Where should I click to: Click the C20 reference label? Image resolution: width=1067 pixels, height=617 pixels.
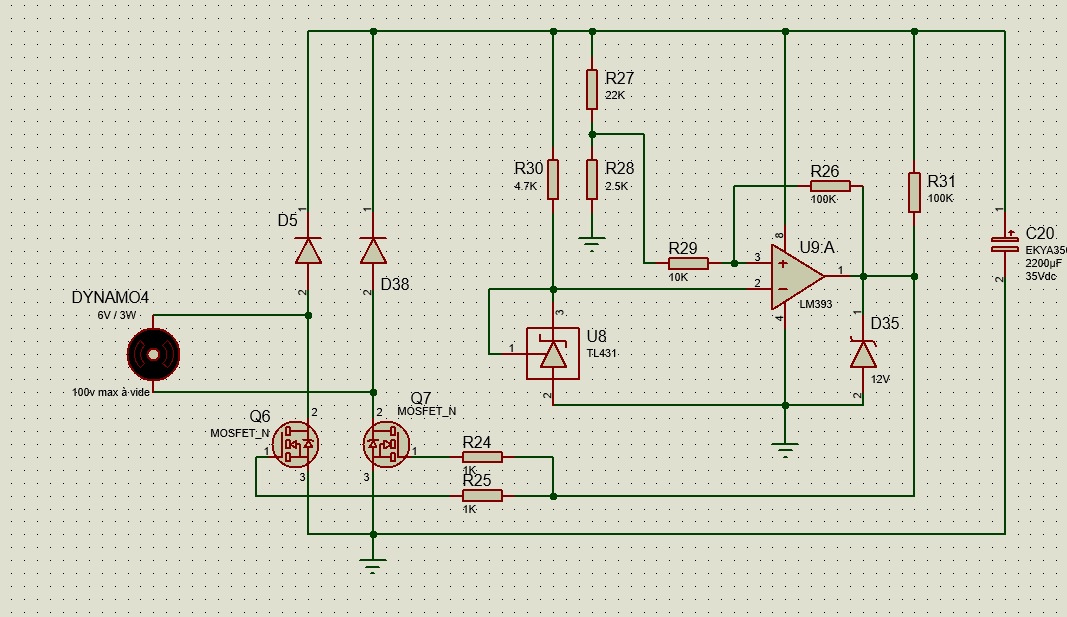click(x=1040, y=234)
